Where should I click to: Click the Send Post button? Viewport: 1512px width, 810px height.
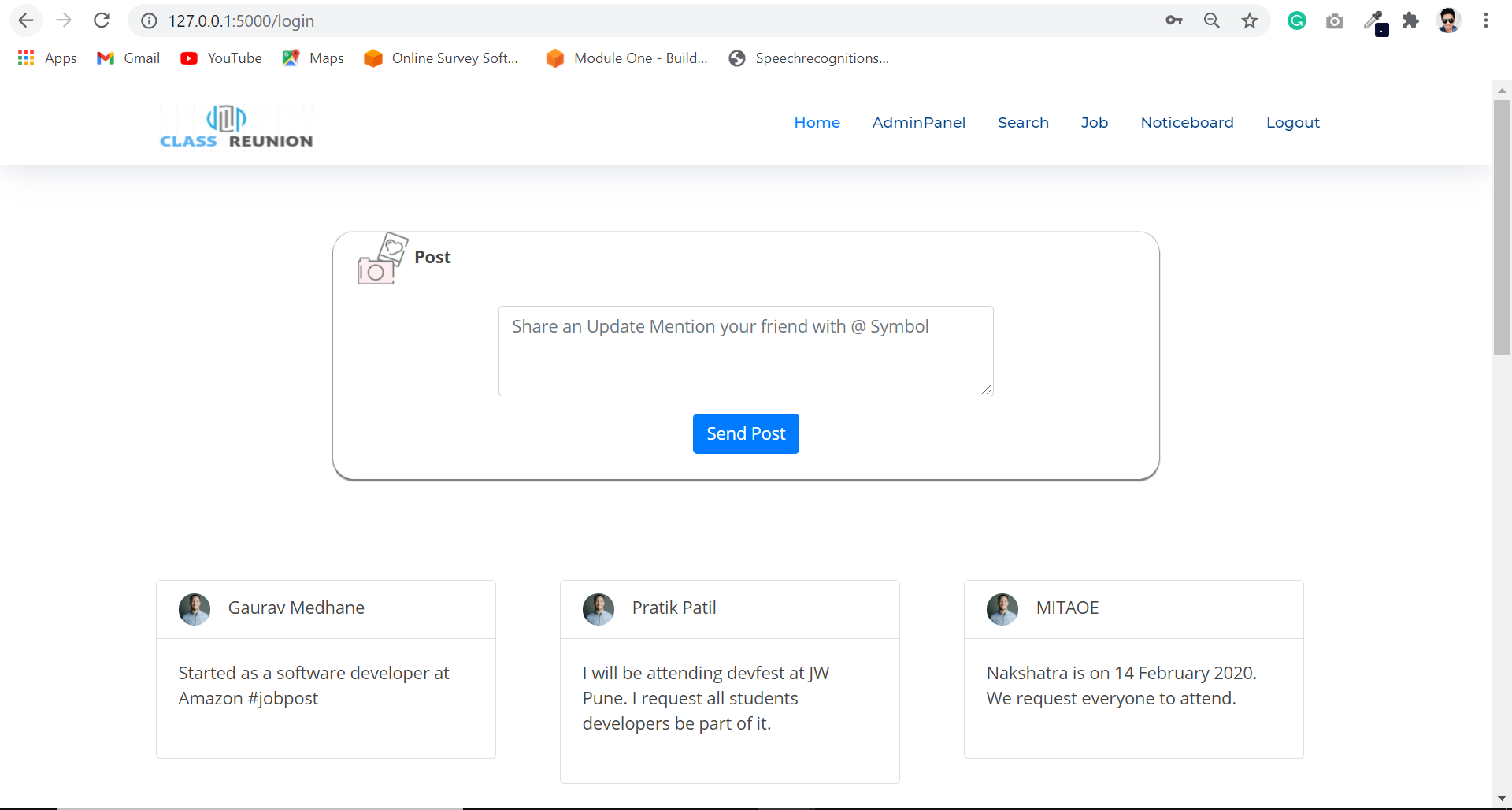click(x=746, y=433)
